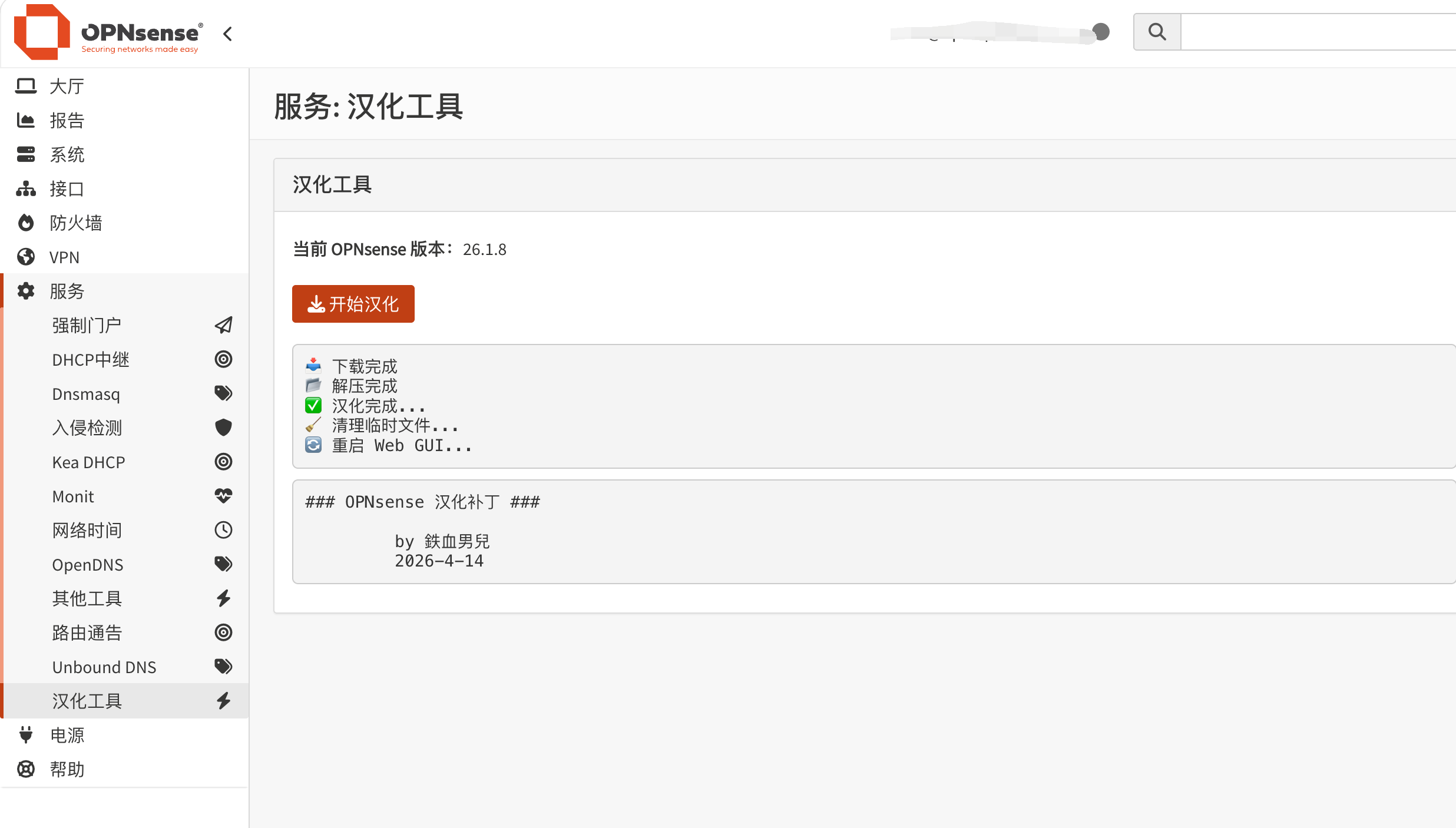The width and height of the screenshot is (1456, 828).
Task: Expand the 防火墙 menu
Action: [x=124, y=223]
